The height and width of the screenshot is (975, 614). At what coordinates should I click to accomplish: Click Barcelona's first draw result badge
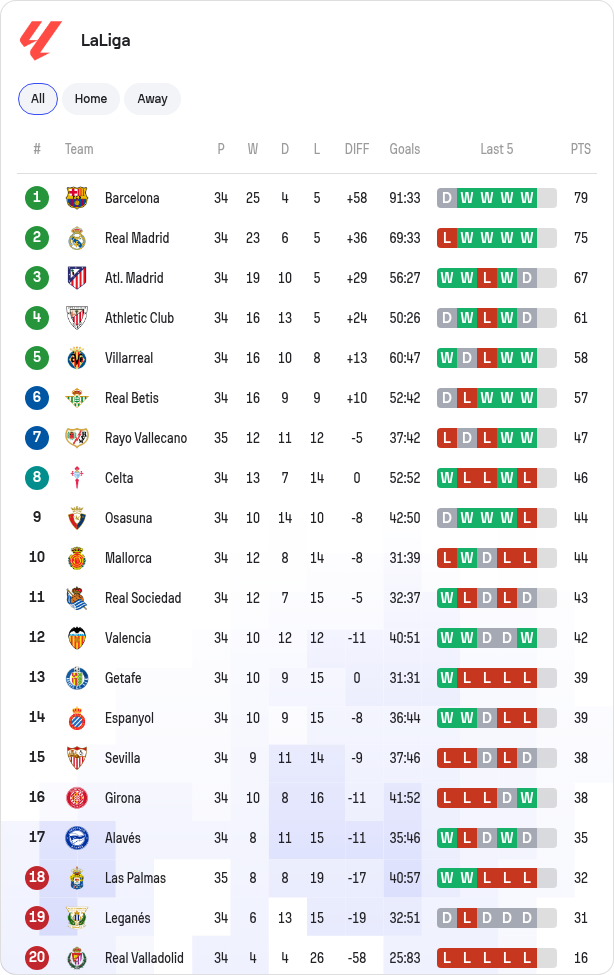point(447,198)
